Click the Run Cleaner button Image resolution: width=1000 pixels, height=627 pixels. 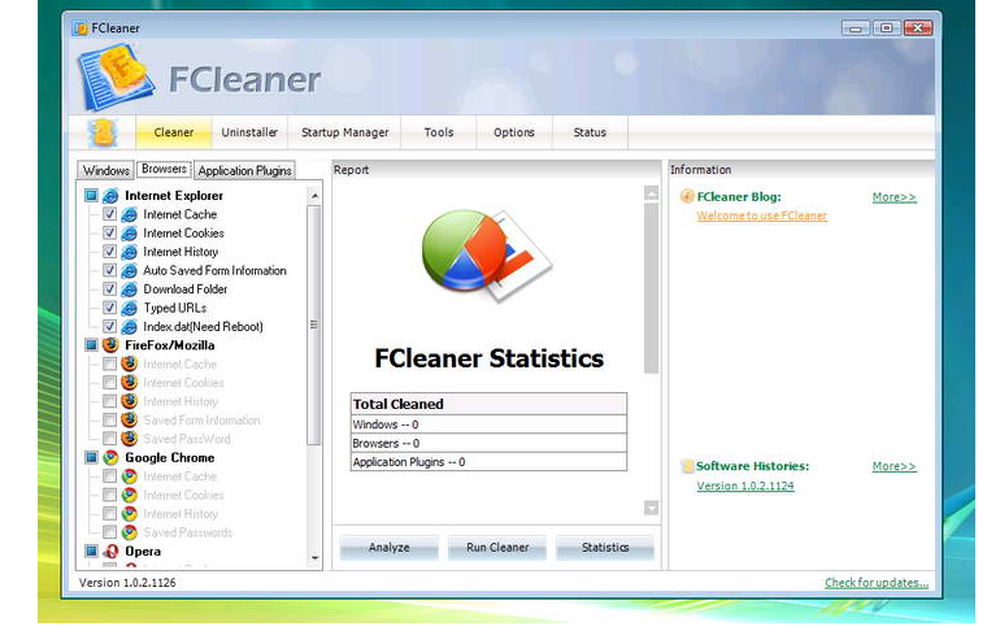point(497,548)
